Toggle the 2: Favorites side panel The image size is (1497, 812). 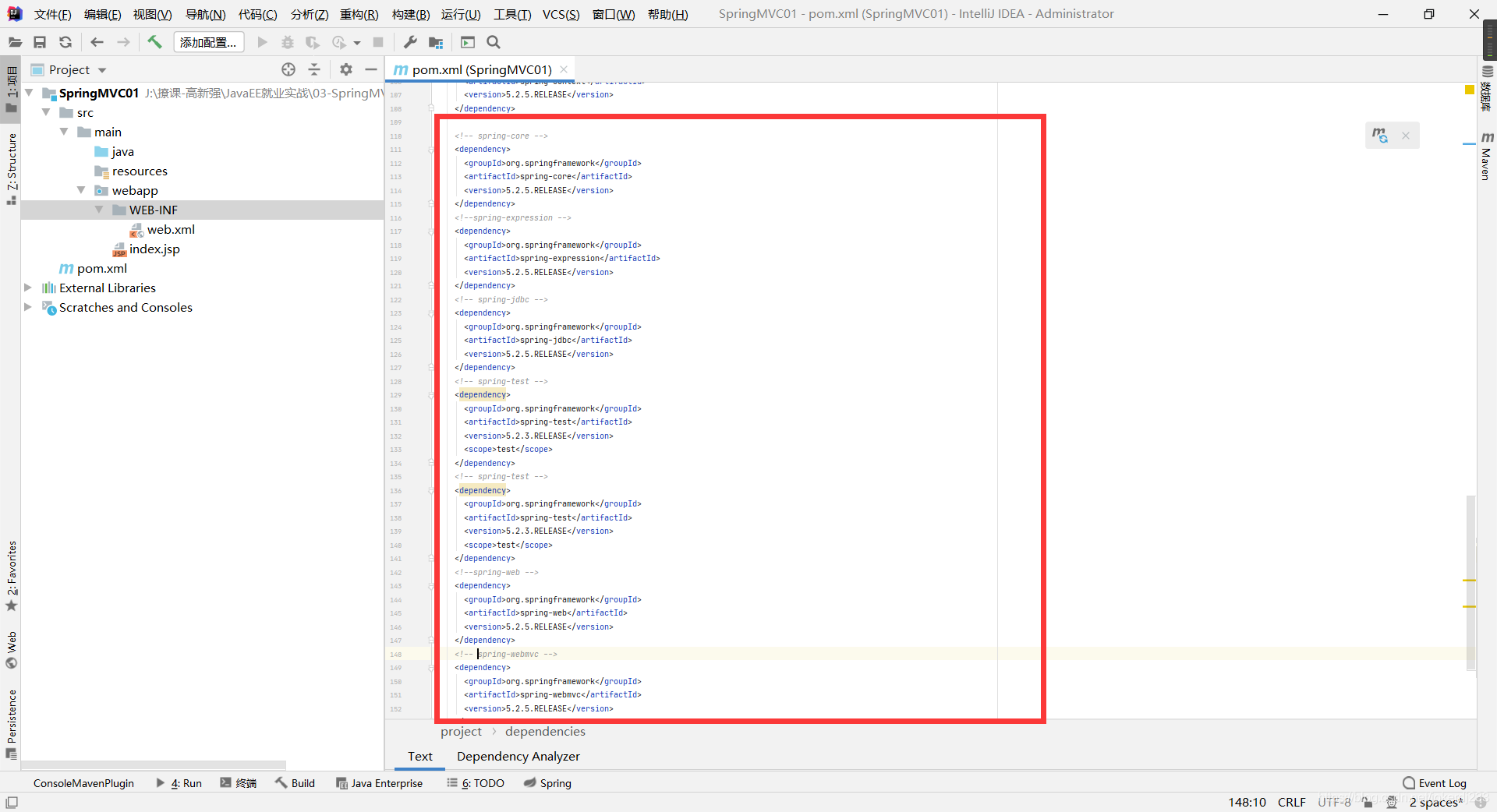[11, 576]
